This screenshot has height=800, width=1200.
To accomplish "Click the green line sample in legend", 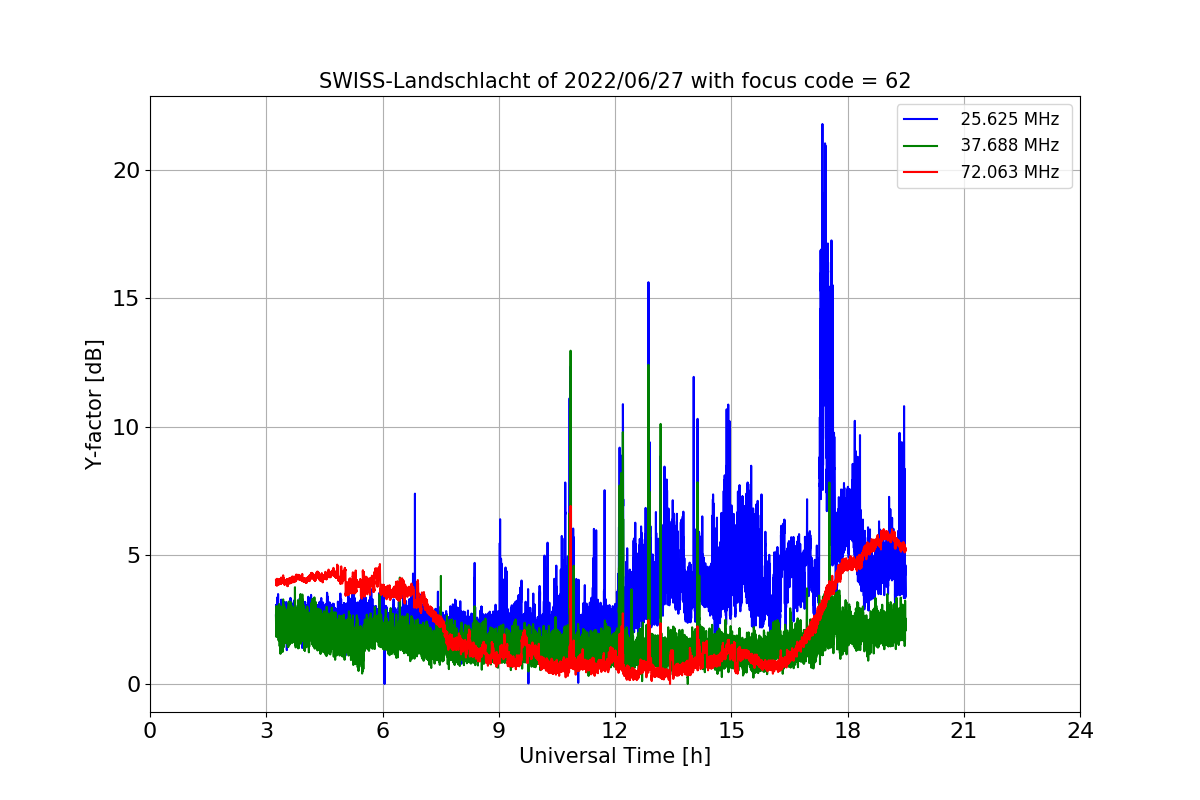I will [921, 145].
